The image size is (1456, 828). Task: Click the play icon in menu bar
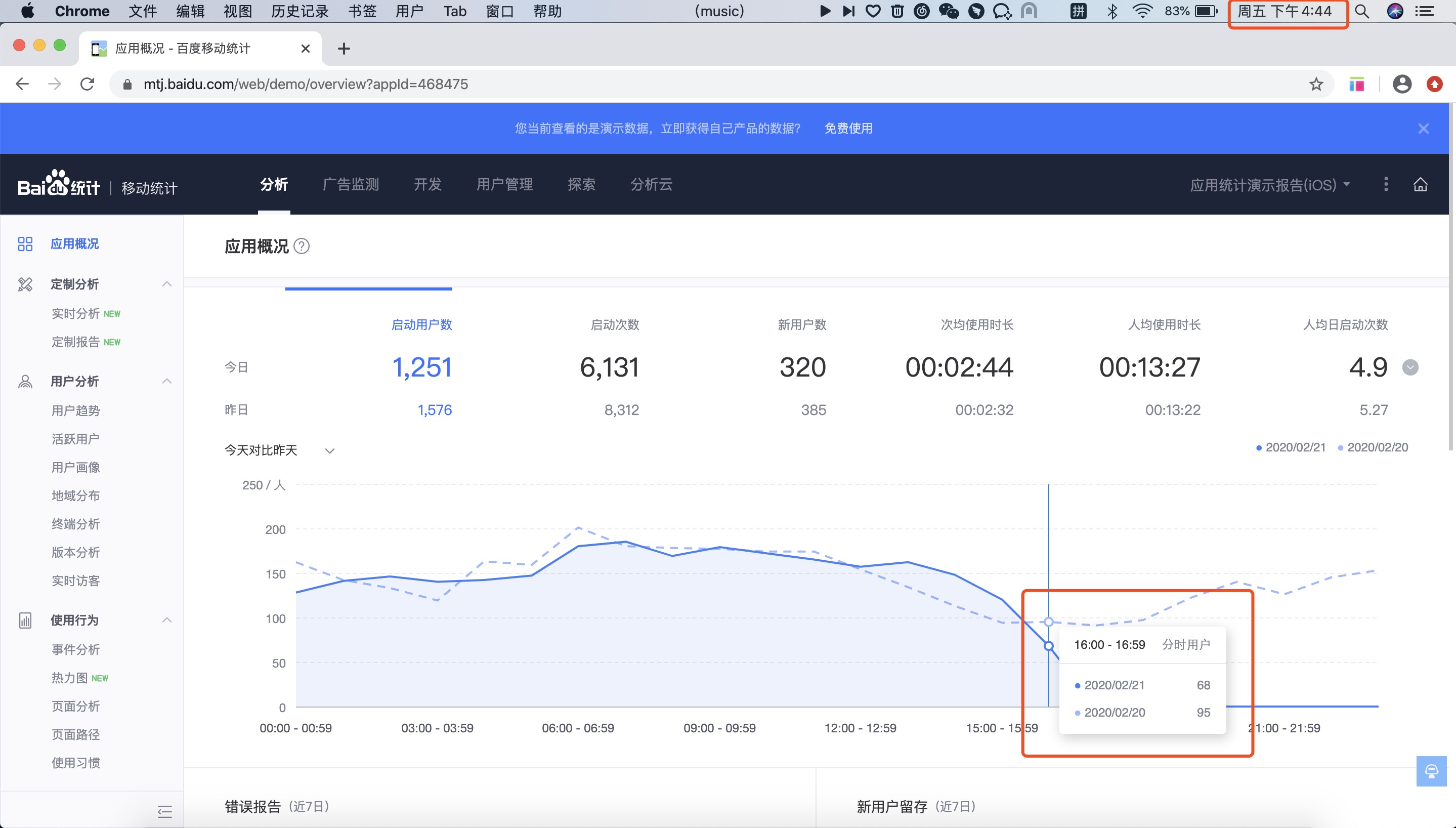pos(825,11)
